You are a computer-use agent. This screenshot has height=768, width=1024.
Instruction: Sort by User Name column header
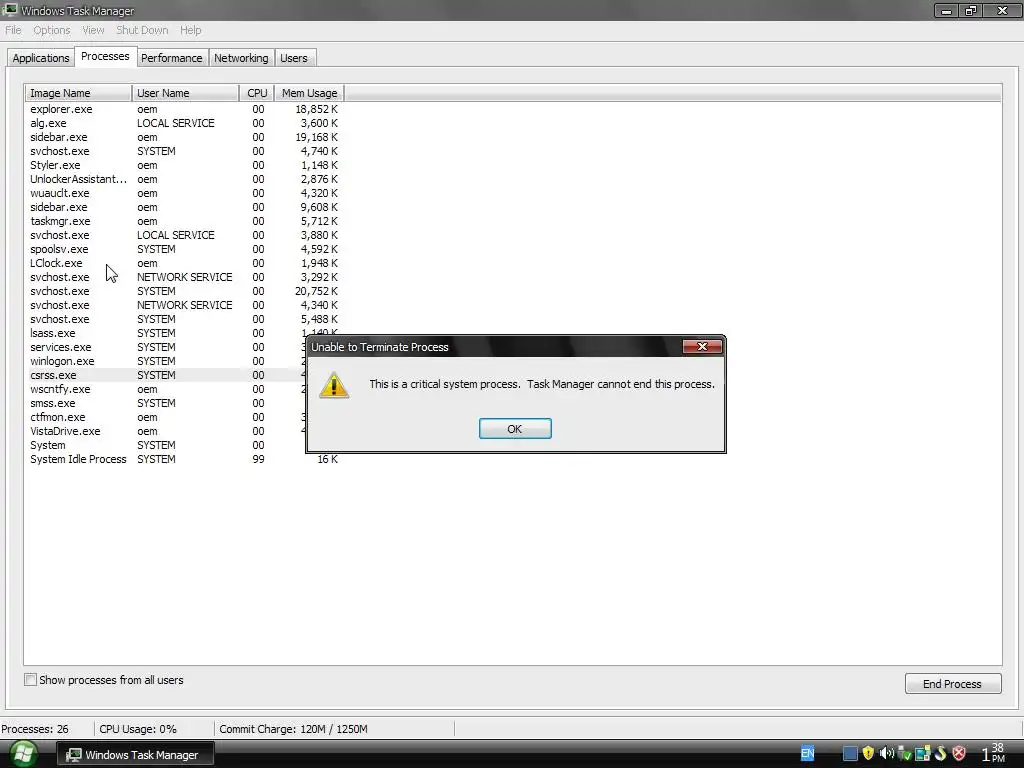[x=185, y=93]
